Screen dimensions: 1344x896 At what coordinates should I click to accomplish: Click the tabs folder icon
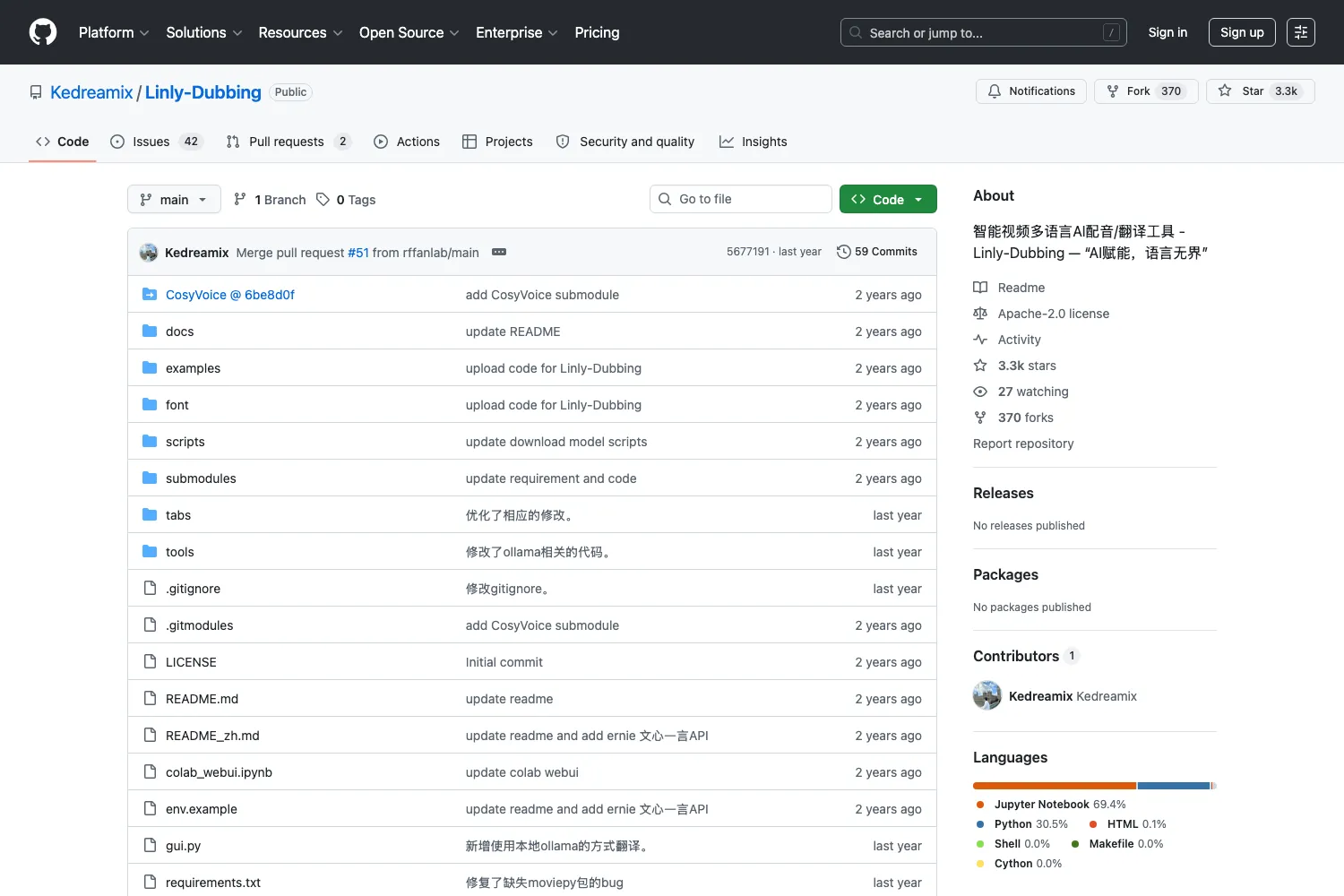coord(150,515)
